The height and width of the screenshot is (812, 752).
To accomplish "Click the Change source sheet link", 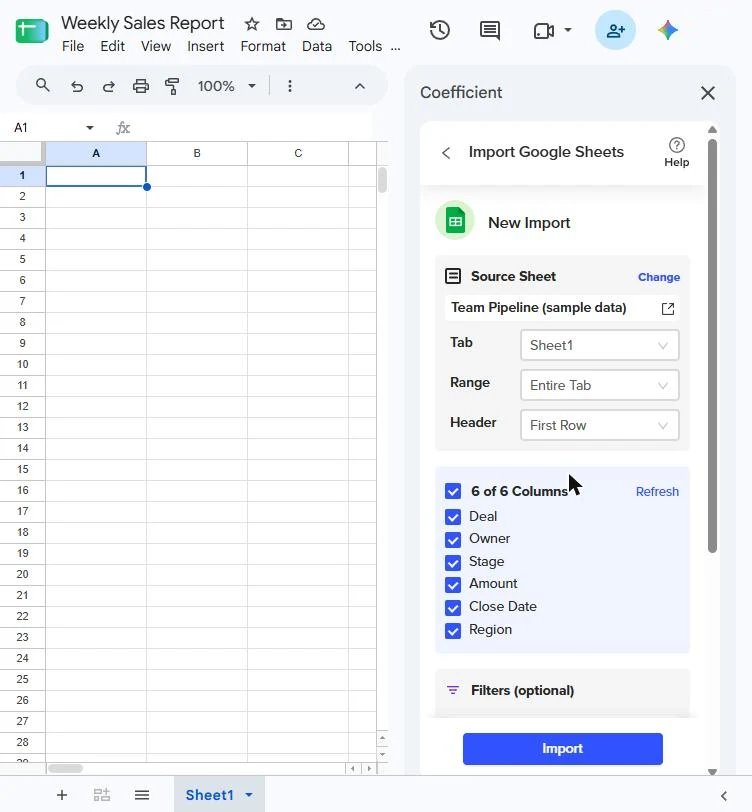I will tap(659, 277).
